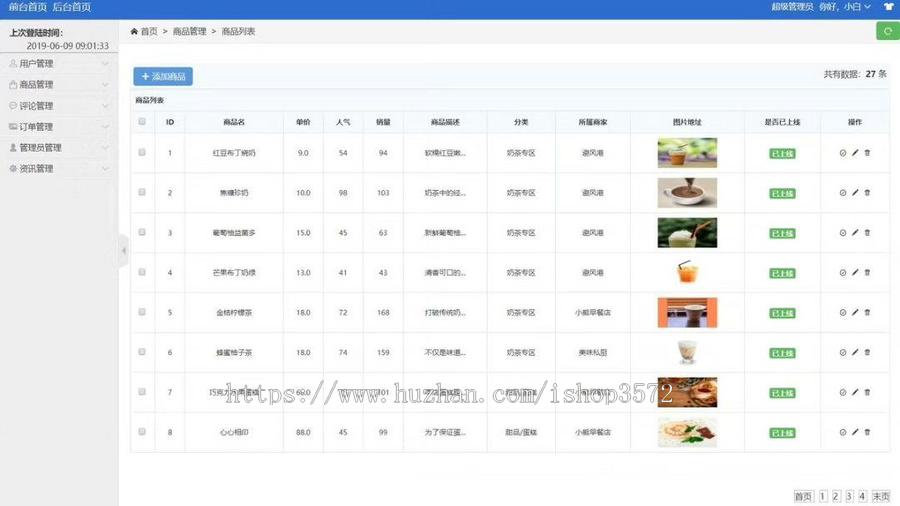
Task: Edit product ID 4 with pencil icon
Action: click(855, 273)
